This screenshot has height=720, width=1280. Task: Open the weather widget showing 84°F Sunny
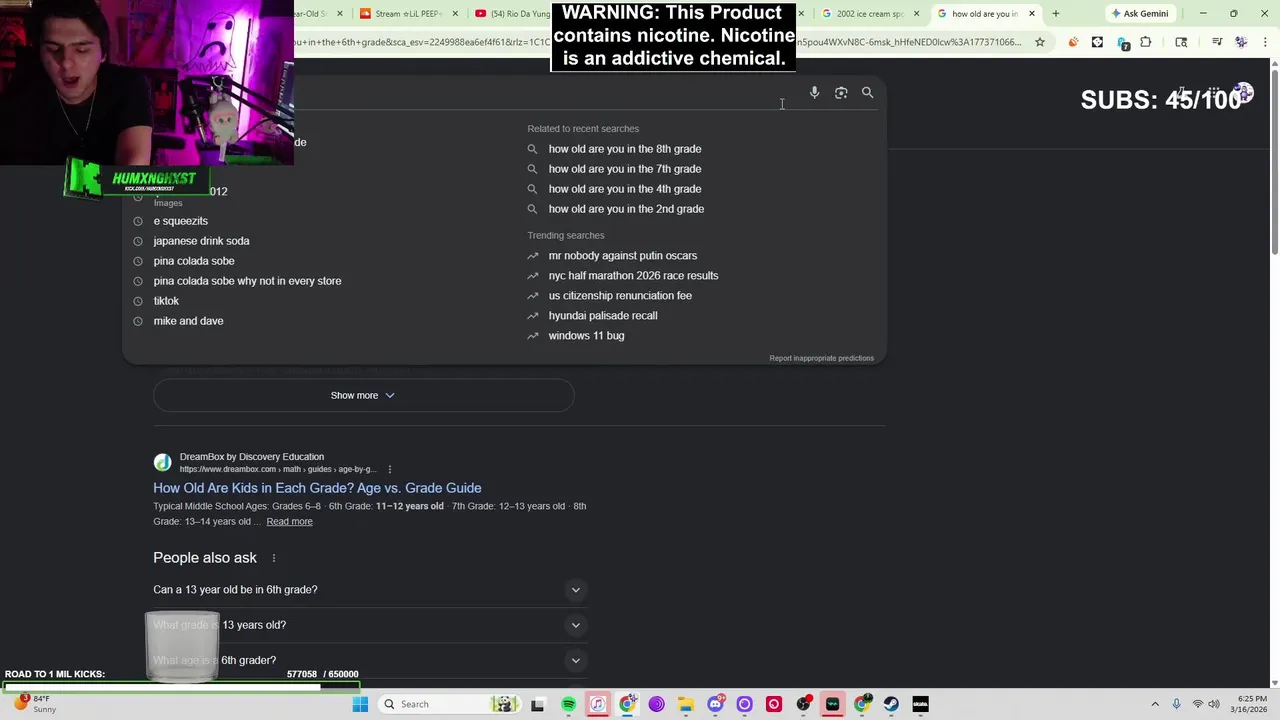tap(32, 704)
